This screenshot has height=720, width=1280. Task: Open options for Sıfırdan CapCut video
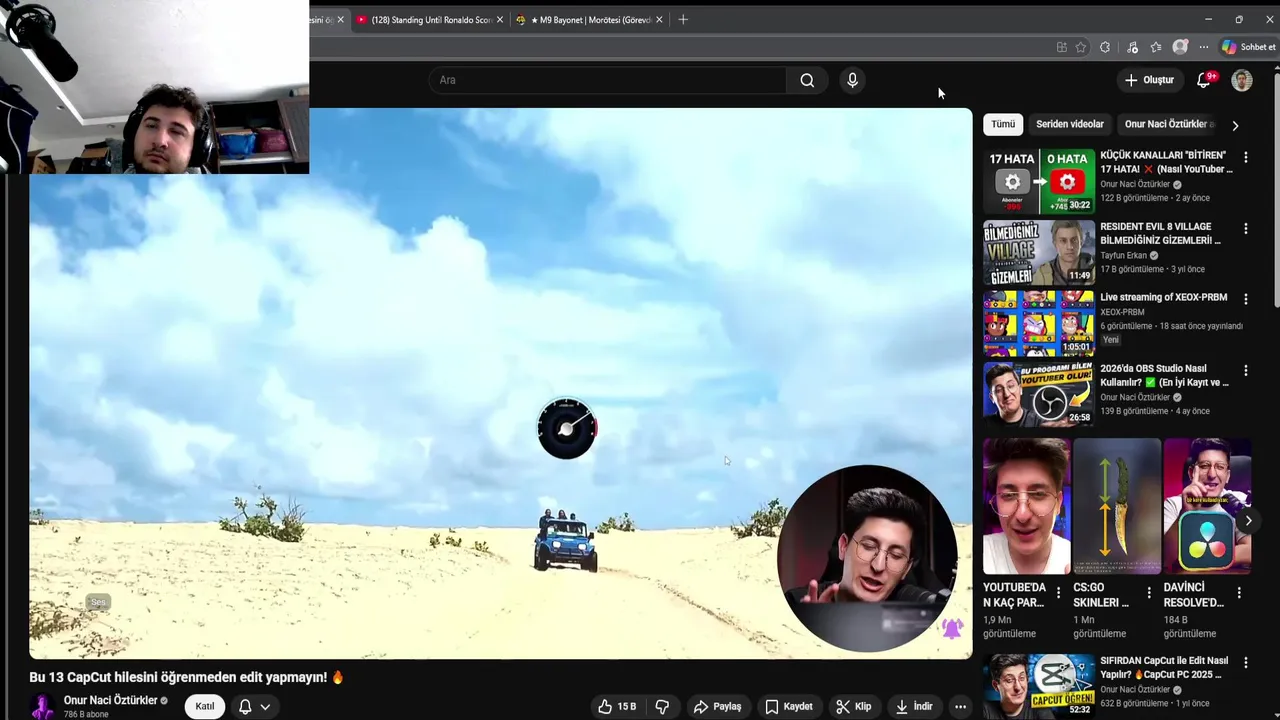(x=1245, y=662)
